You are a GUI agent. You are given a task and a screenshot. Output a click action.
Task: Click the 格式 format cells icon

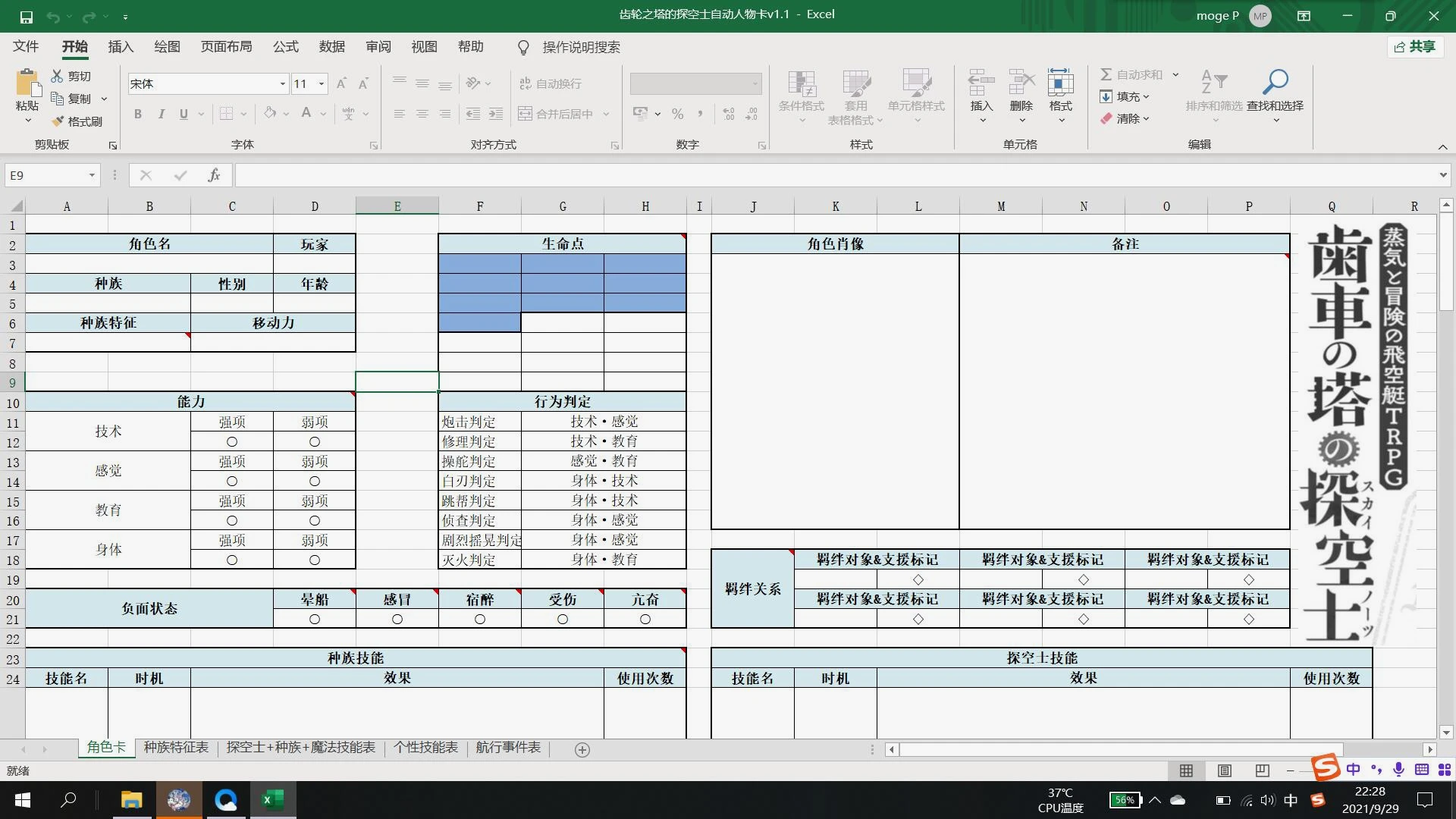pyautogui.click(x=1061, y=83)
